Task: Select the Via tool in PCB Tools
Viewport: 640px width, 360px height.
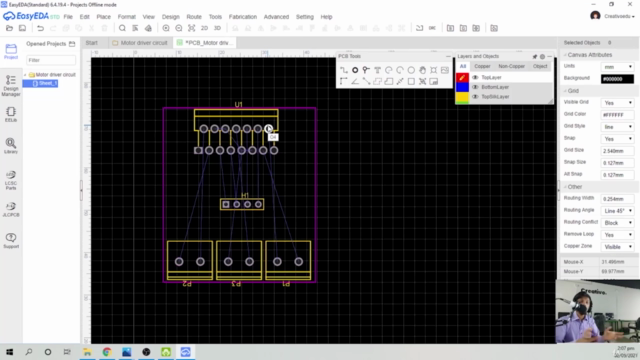Action: click(366, 70)
